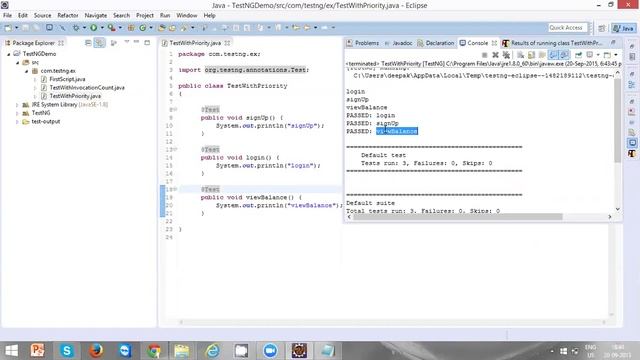
Task: Click the Java perspective button
Action: pos(623,28)
